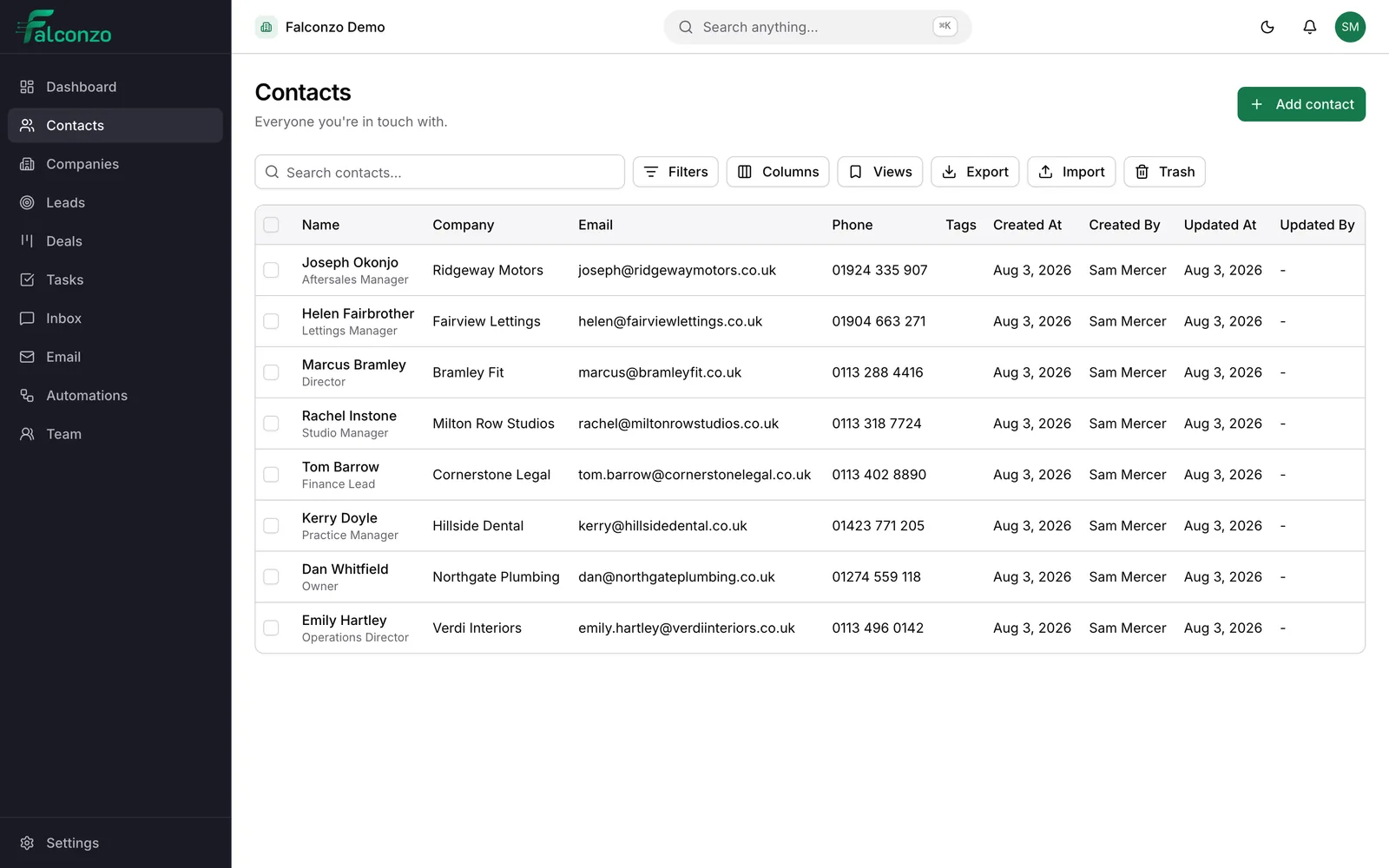Check the Tom Barrow row checkbox
This screenshot has height=868, width=1389.
(x=271, y=475)
